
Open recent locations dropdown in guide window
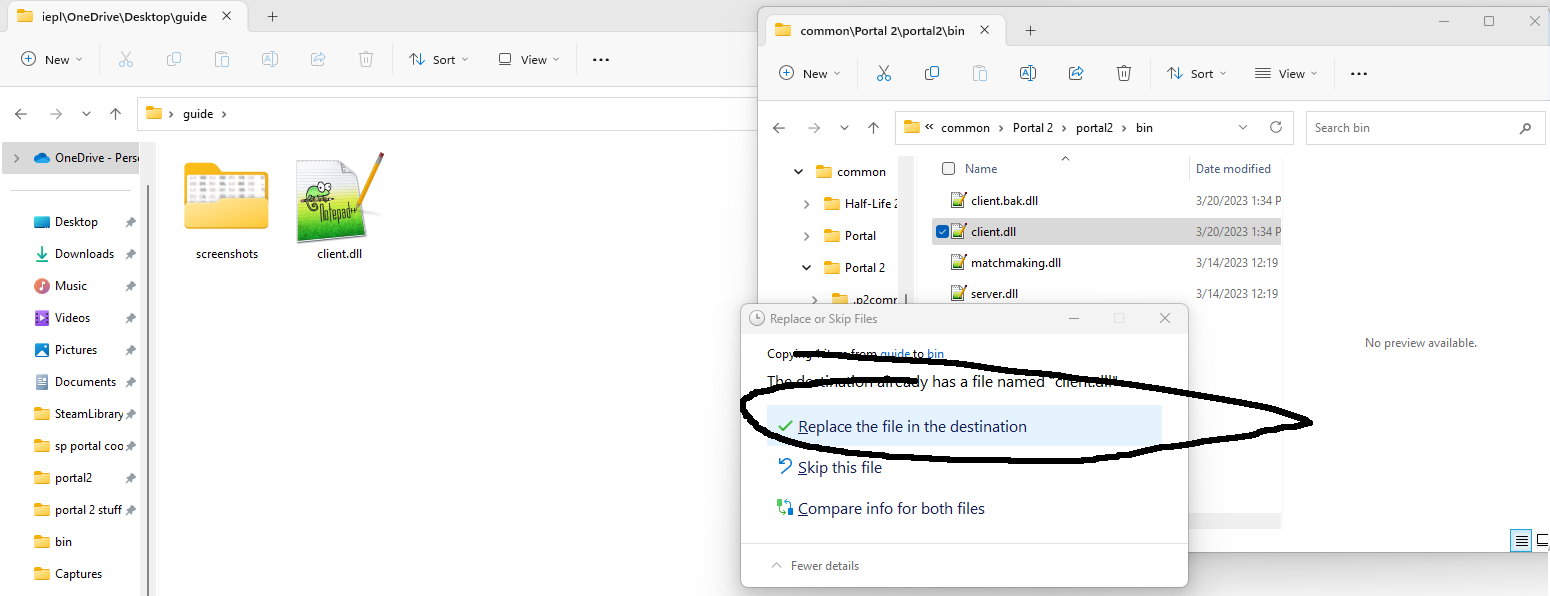[86, 114]
